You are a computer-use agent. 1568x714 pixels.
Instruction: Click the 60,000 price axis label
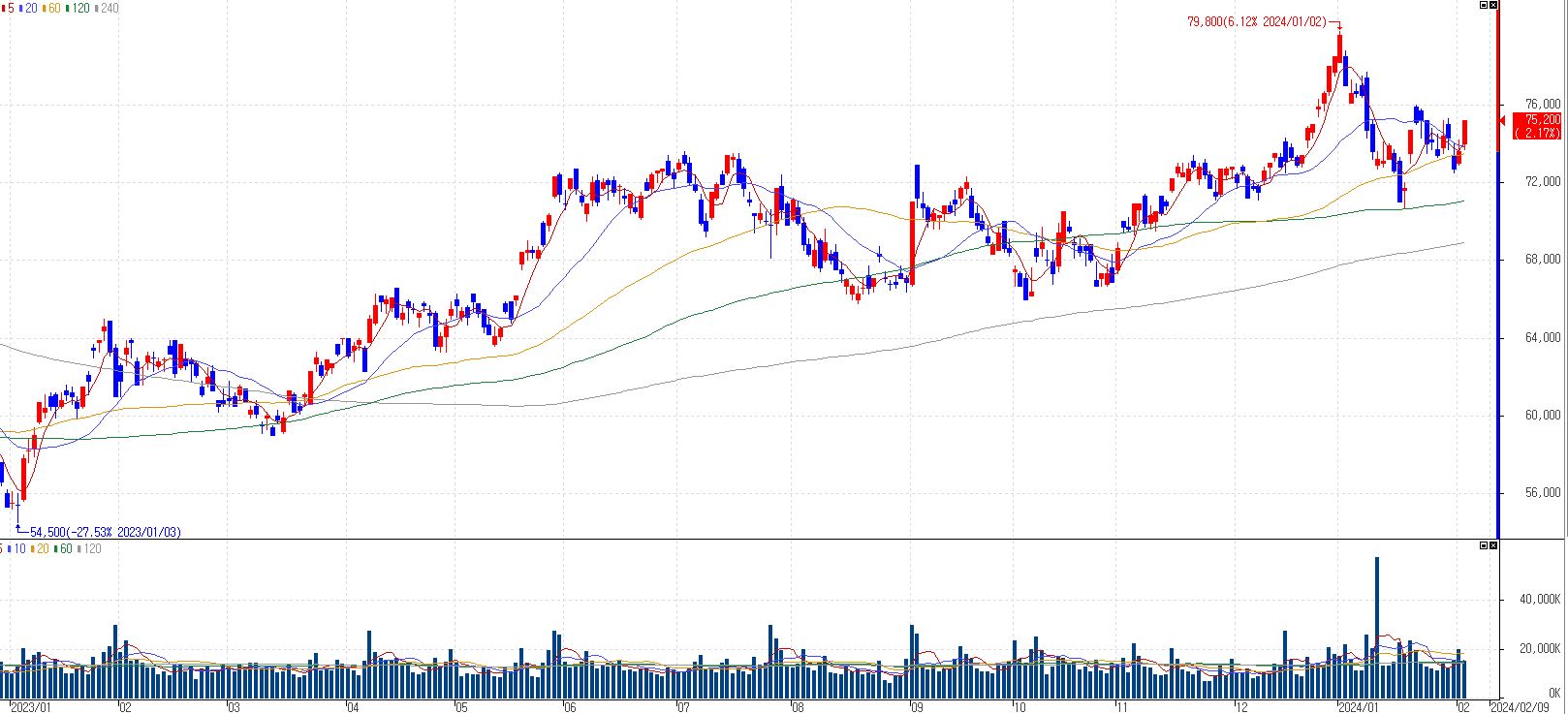point(1543,415)
